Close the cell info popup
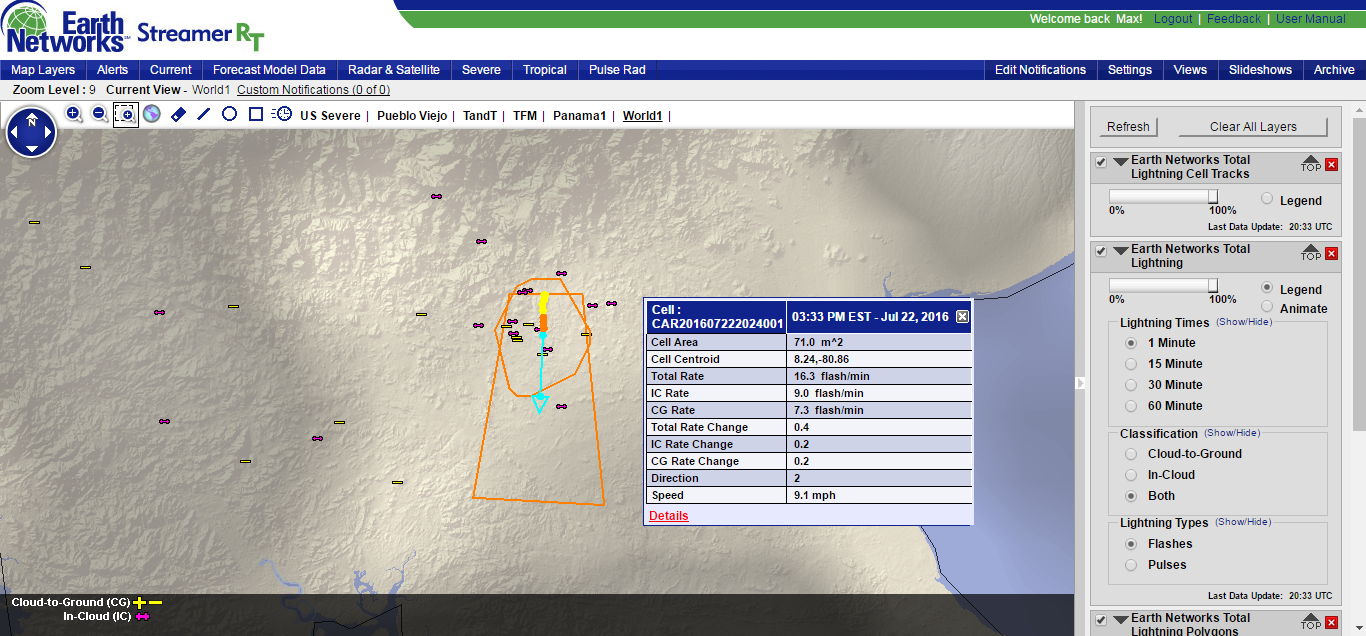This screenshot has width=1366, height=636. point(962,317)
